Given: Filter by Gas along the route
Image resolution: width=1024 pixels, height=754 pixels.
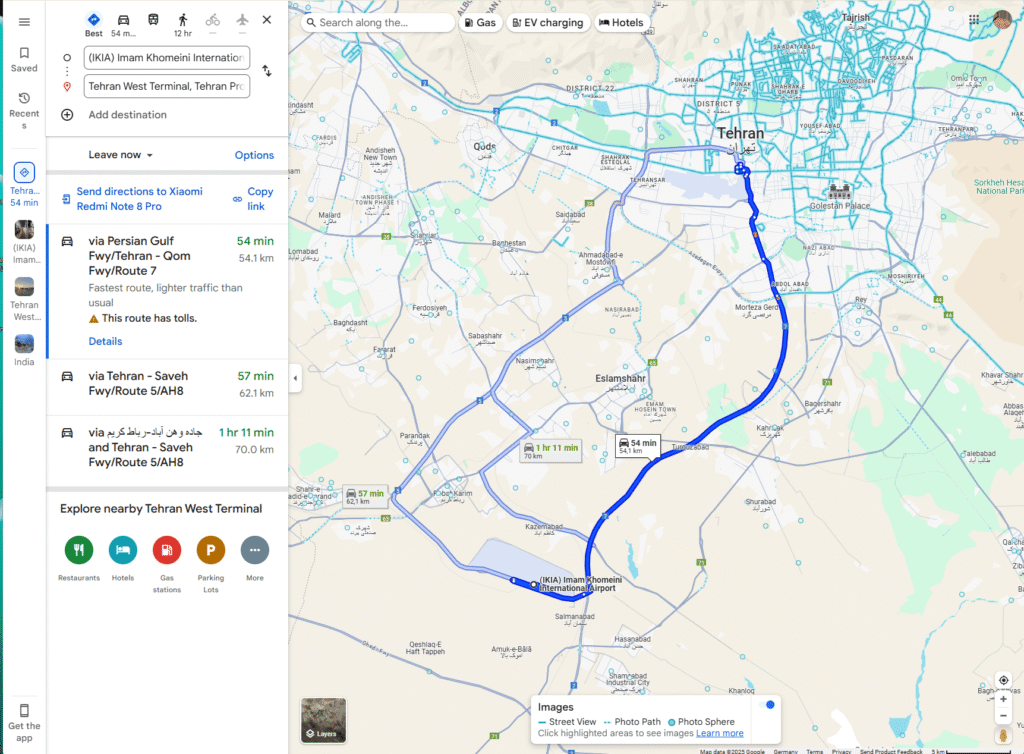Looking at the screenshot, I should [x=480, y=22].
